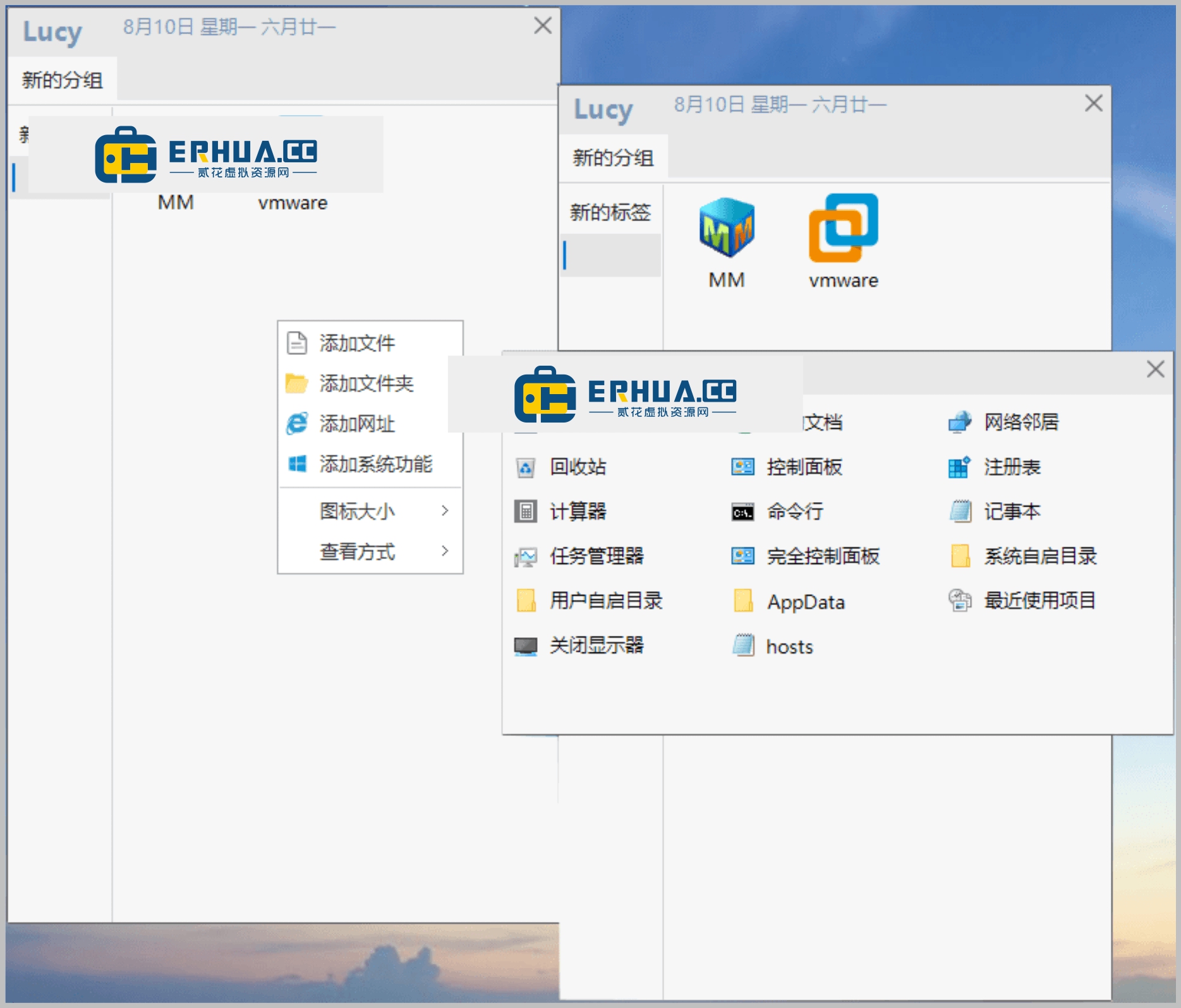This screenshot has width=1181, height=1008.
Task: Click the 回收站 recycle bin icon
Action: (x=525, y=467)
